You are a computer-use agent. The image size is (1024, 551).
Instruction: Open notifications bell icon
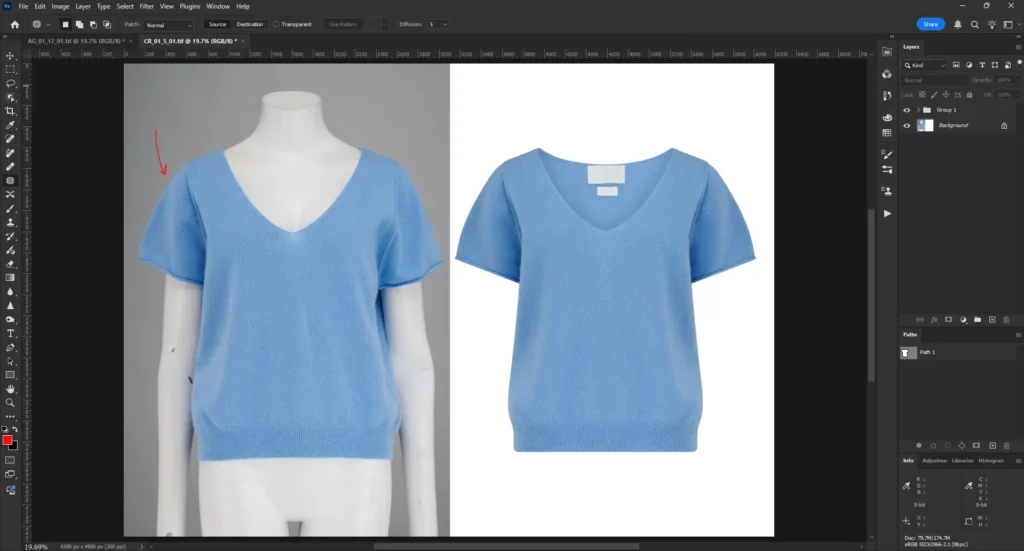958,24
